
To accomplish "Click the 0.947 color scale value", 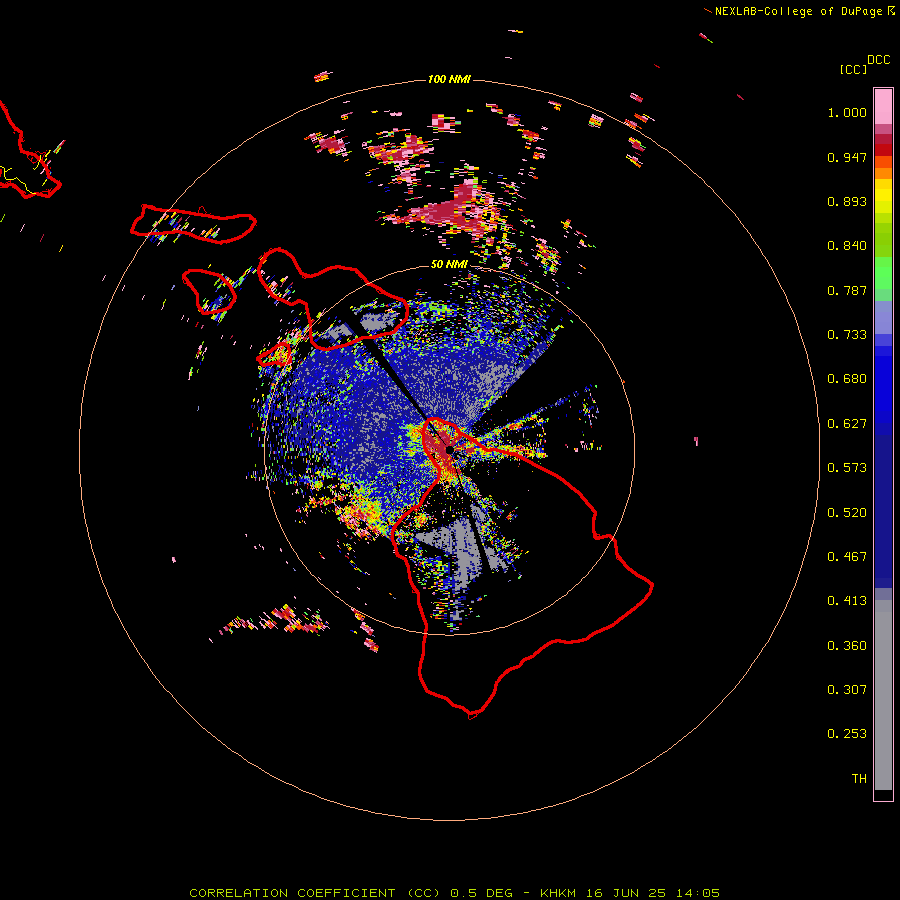I will pos(847,157).
